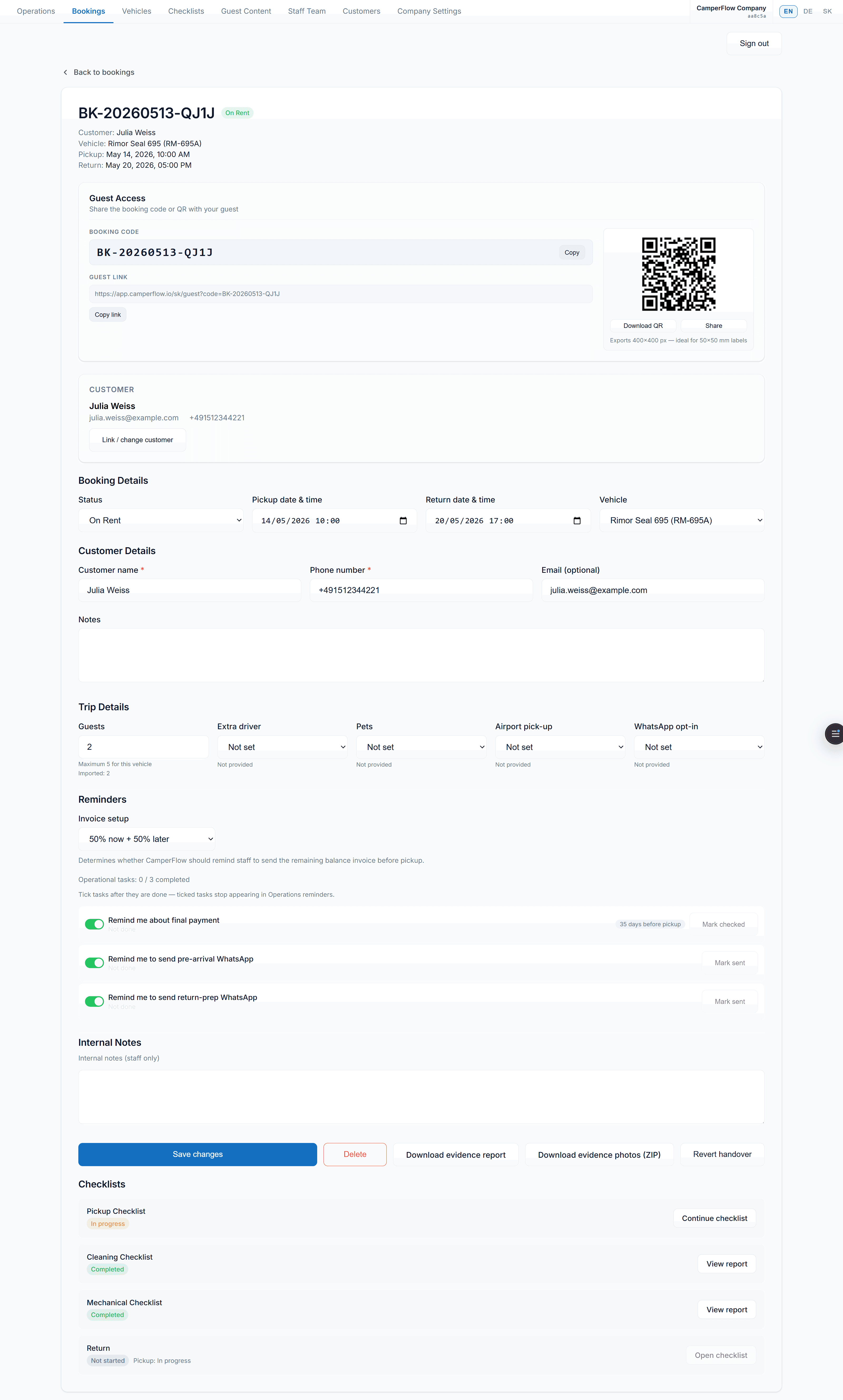Click the booking code text field

(x=341, y=253)
